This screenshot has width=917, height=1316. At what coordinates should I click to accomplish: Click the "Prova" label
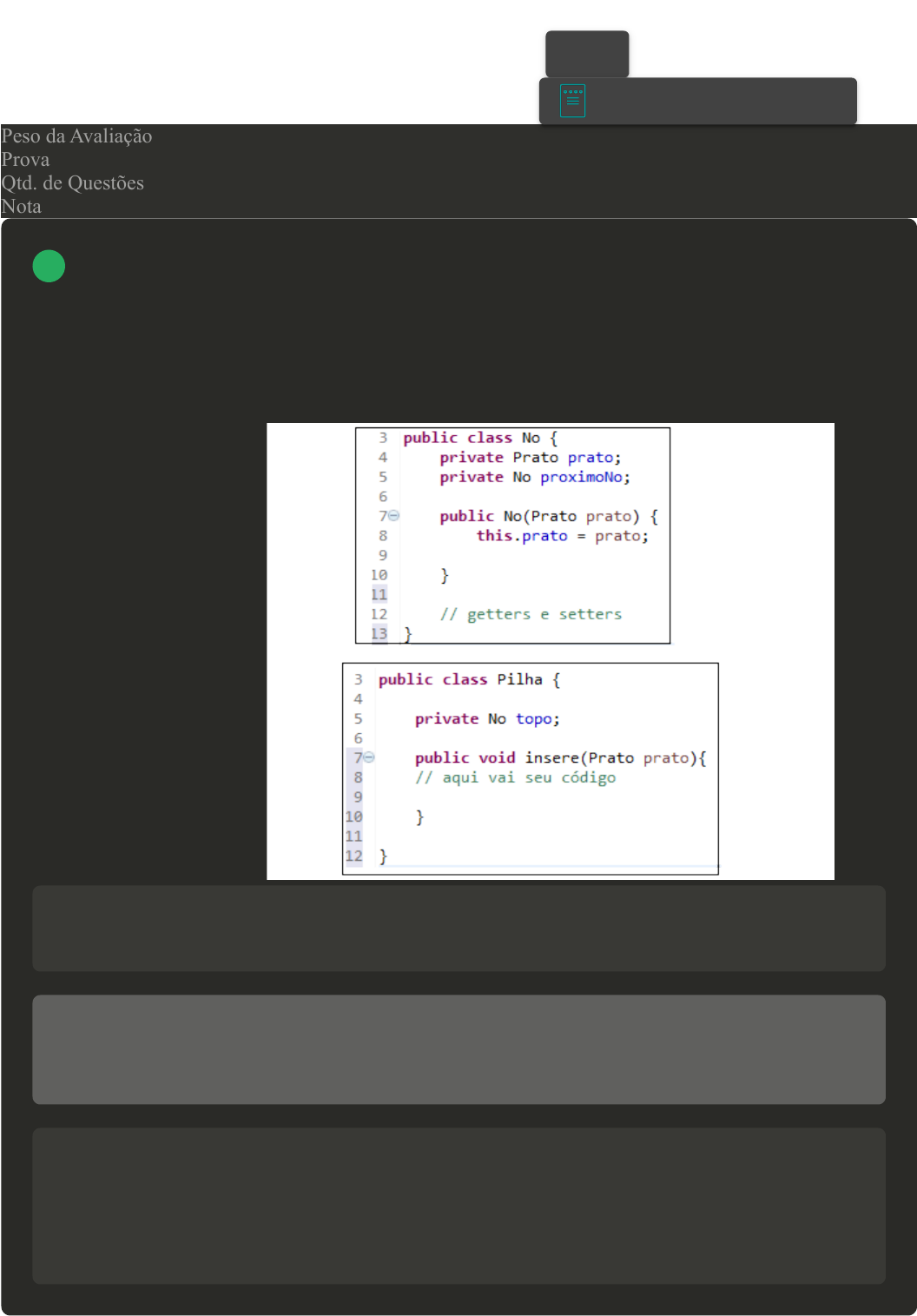pos(25,160)
